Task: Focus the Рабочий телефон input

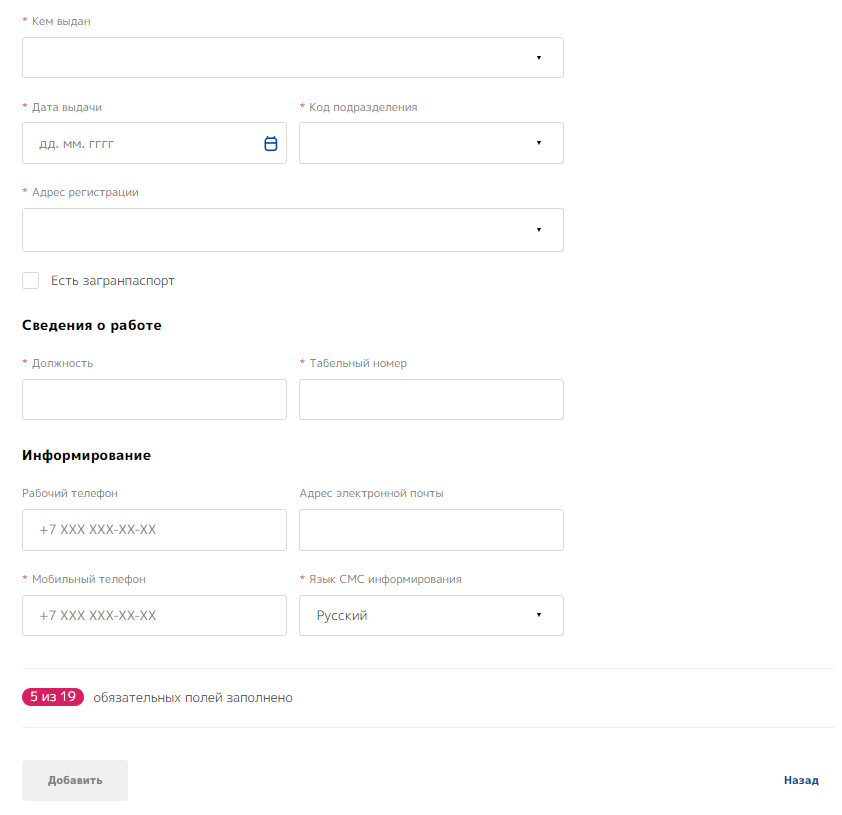Action: 154,530
